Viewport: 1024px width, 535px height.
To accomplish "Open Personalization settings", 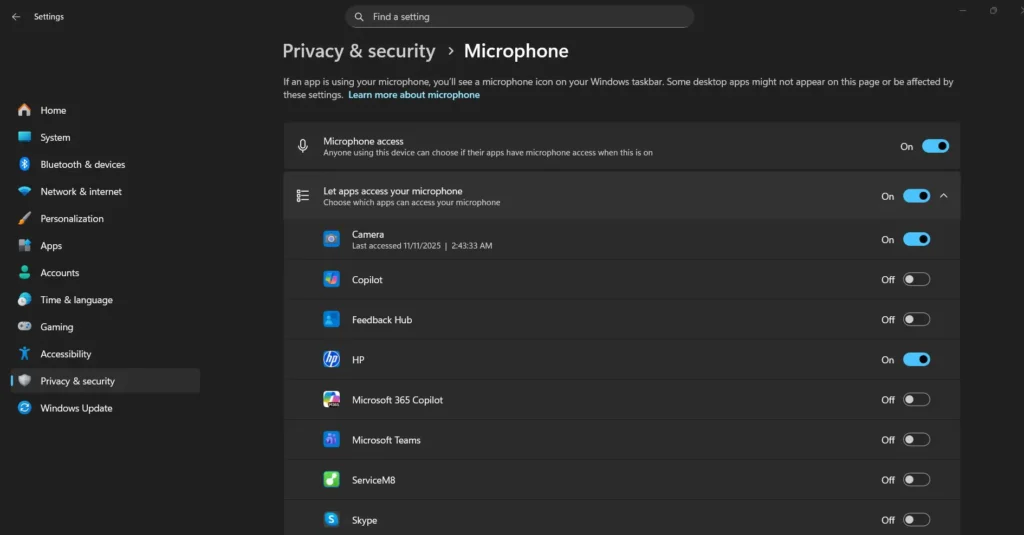I will 106,219.
